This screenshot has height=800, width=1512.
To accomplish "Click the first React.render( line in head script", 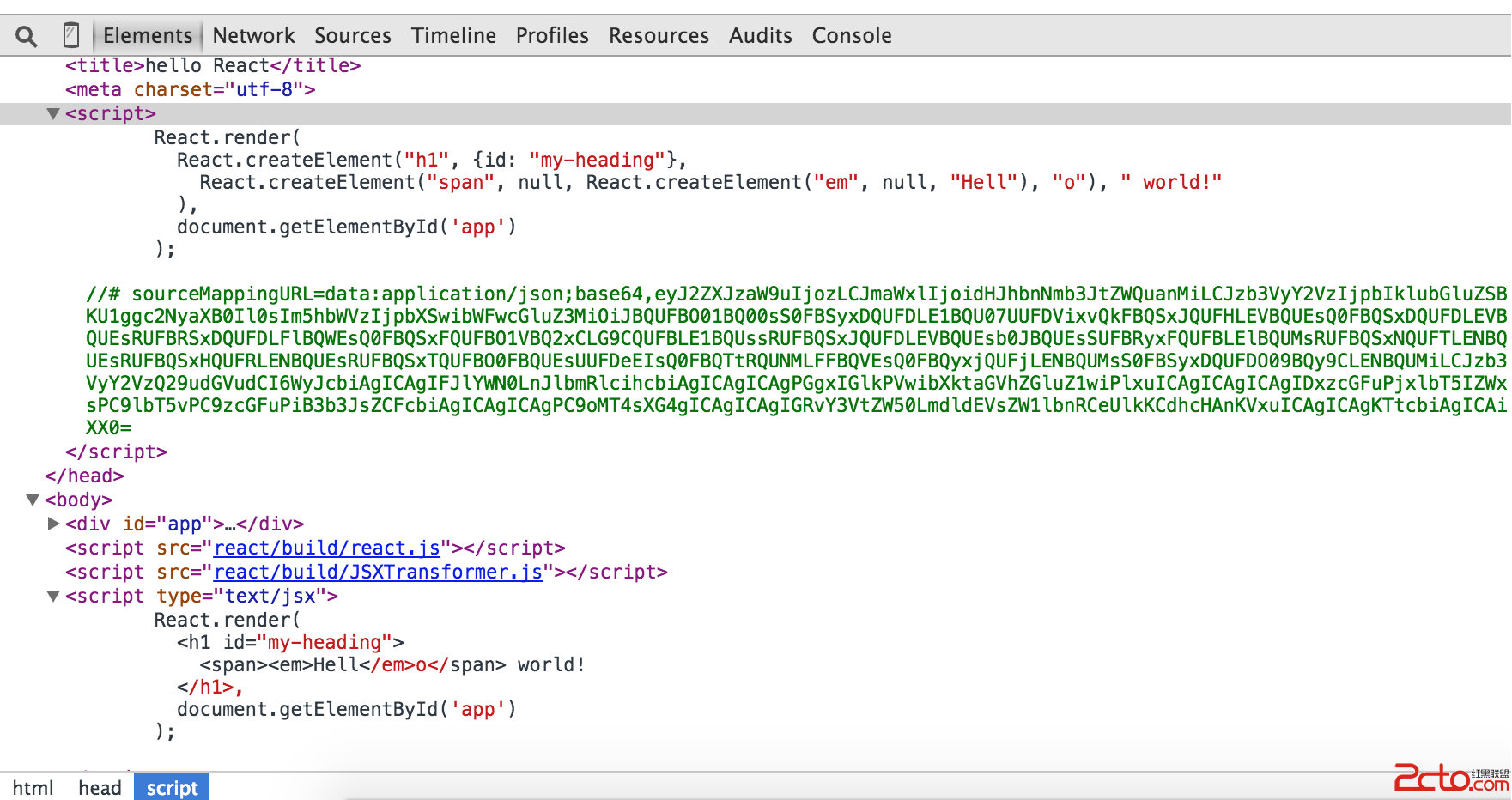I will [228, 138].
